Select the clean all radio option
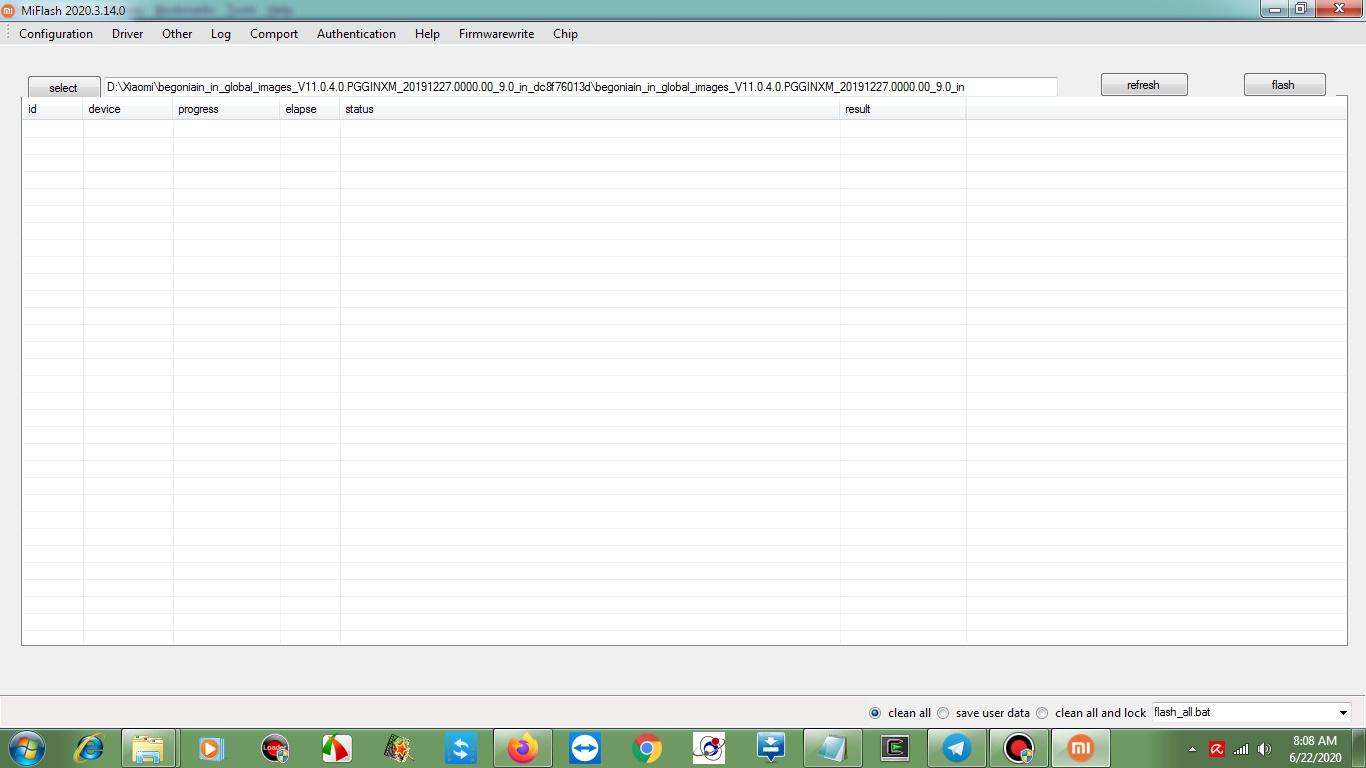 pyautogui.click(x=875, y=713)
